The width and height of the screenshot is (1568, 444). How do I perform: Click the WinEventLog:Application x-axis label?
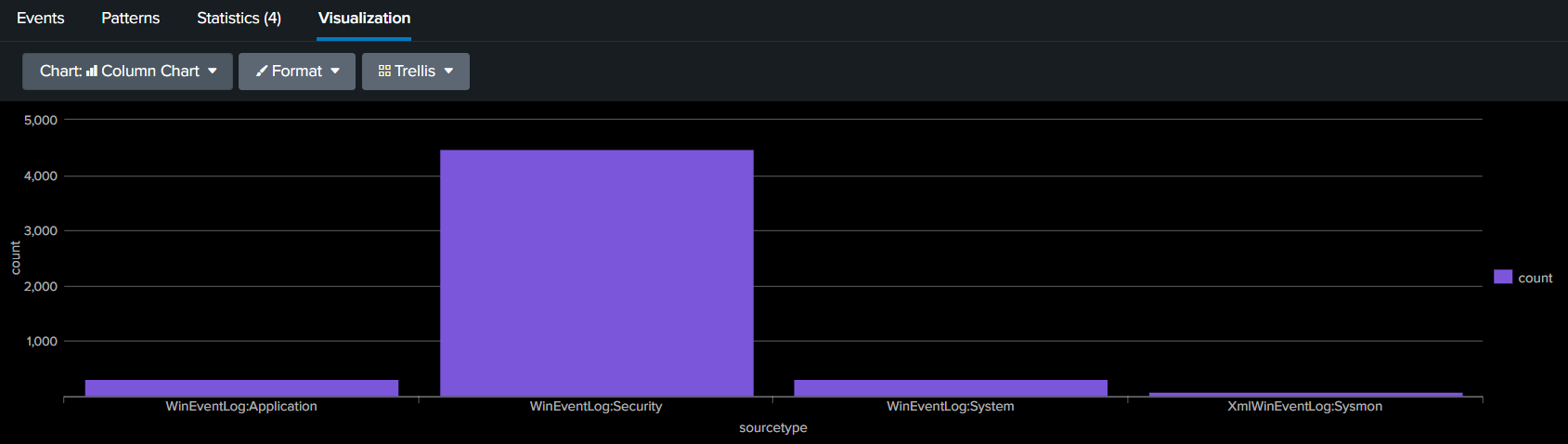(241, 406)
